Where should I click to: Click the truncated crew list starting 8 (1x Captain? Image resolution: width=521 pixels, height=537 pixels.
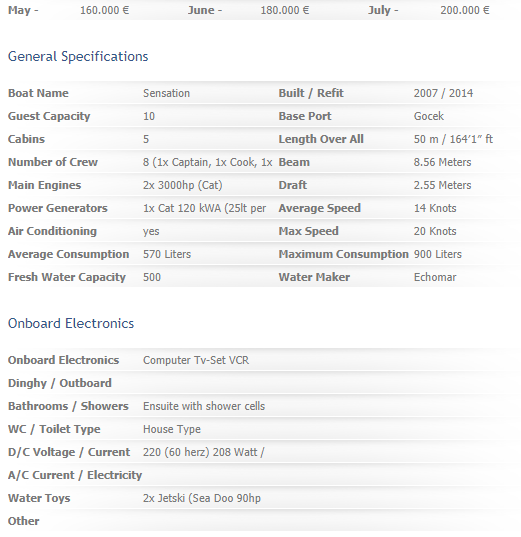coord(208,162)
